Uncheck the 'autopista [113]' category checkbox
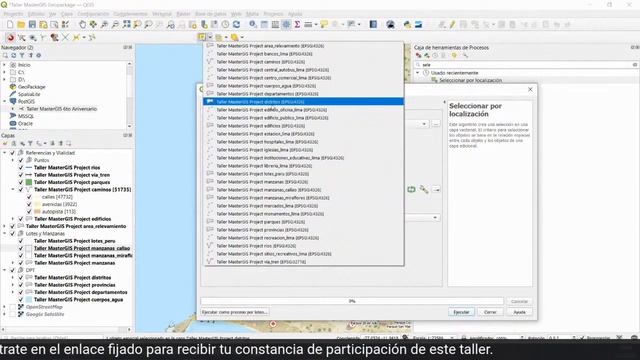 pyautogui.click(x=29, y=211)
